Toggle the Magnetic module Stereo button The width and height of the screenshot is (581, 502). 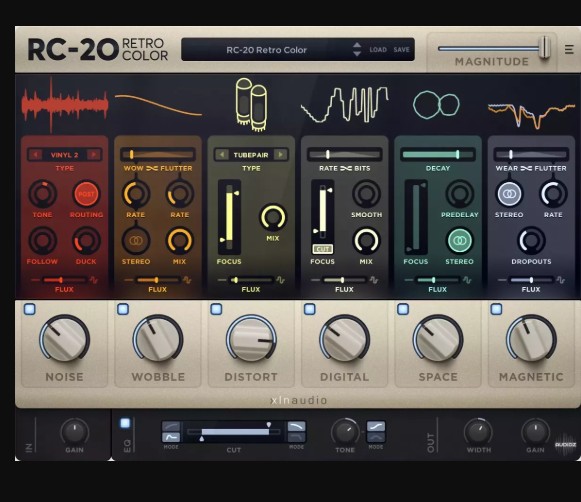click(509, 194)
